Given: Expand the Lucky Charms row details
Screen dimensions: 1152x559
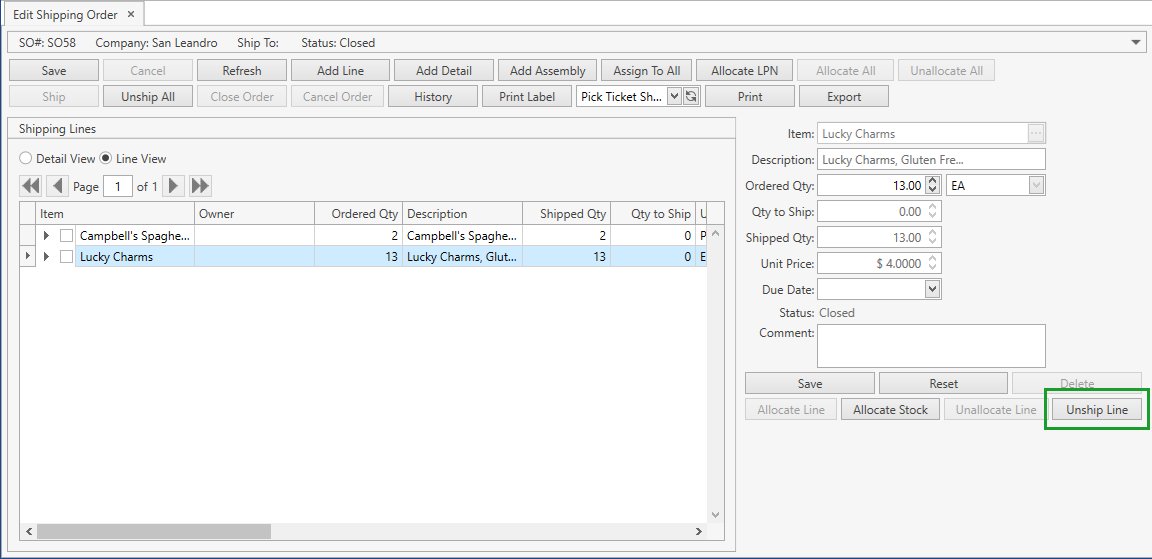Looking at the screenshot, I should pyautogui.click(x=46, y=257).
